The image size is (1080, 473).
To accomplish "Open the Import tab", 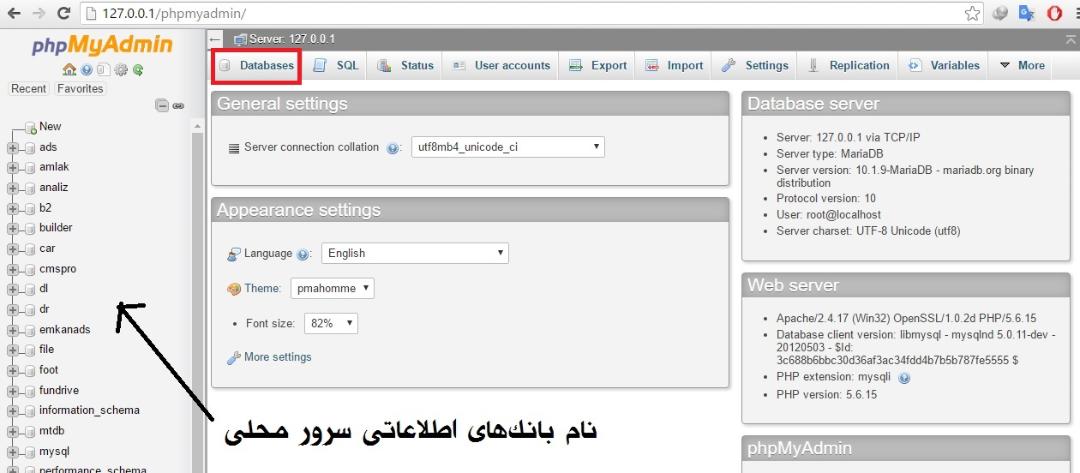I will (674, 65).
